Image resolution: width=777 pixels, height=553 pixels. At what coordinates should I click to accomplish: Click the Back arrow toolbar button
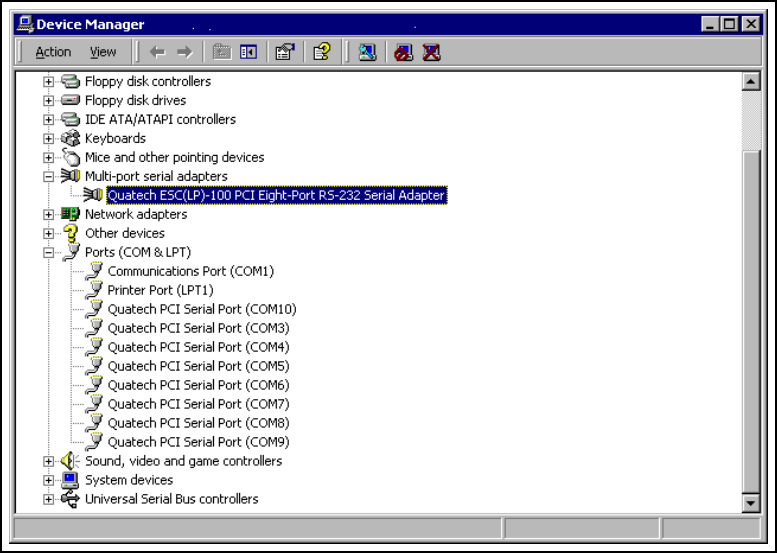click(157, 52)
